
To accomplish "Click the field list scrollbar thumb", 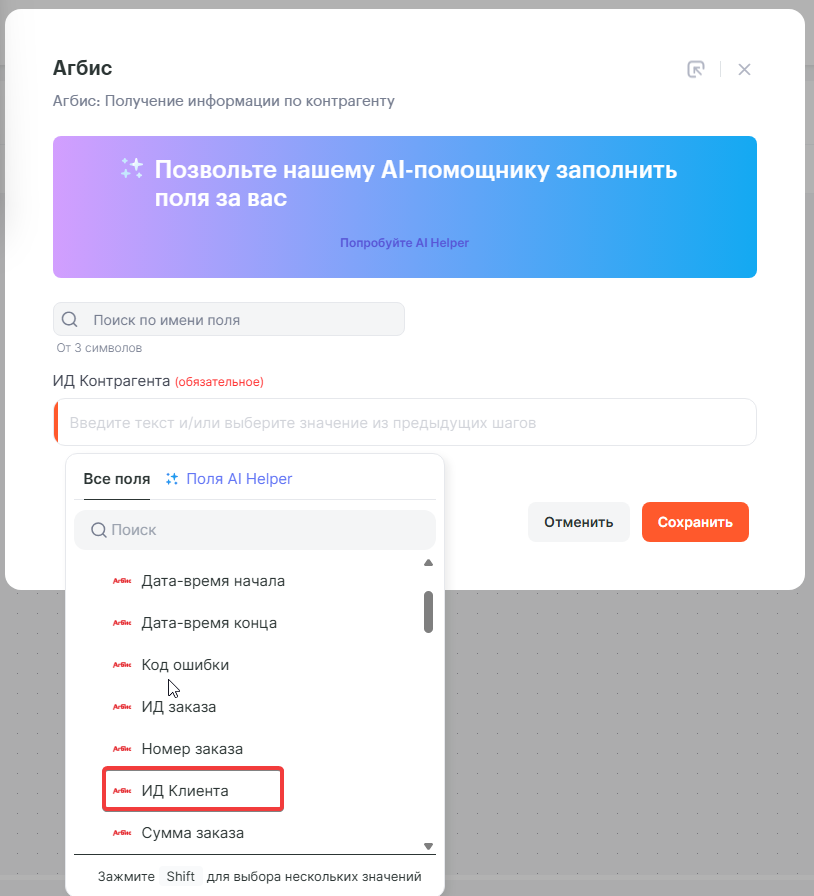I will (x=428, y=612).
